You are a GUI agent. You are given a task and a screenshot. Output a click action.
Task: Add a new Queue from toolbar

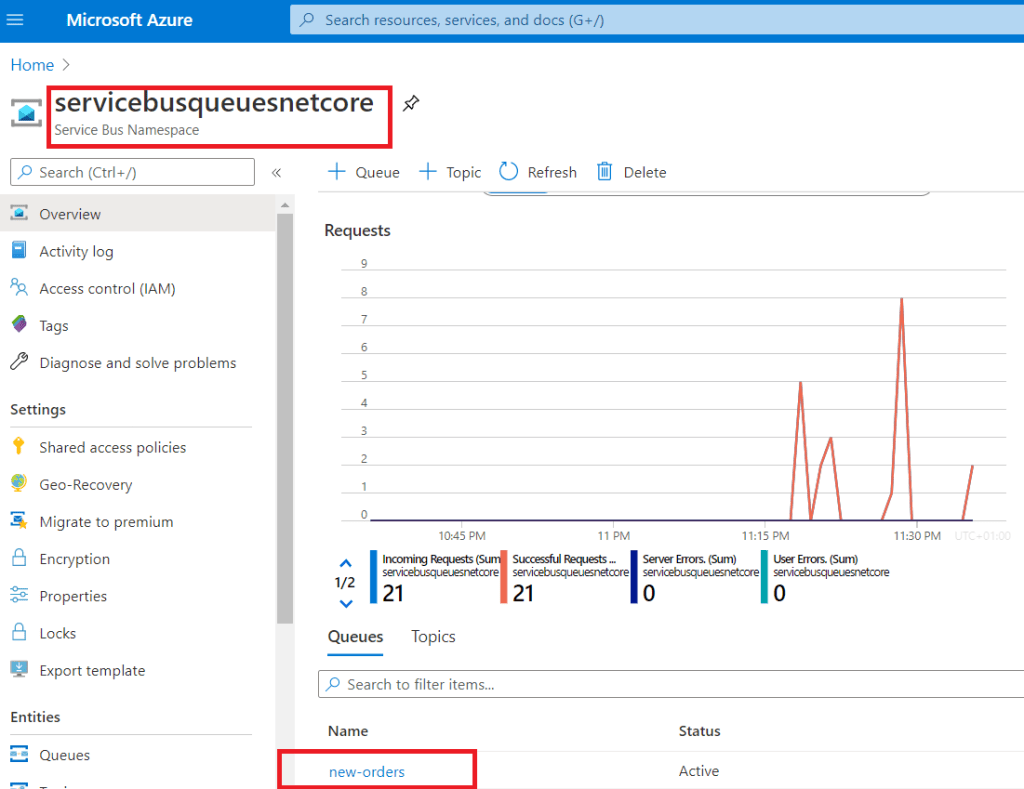pyautogui.click(x=364, y=172)
